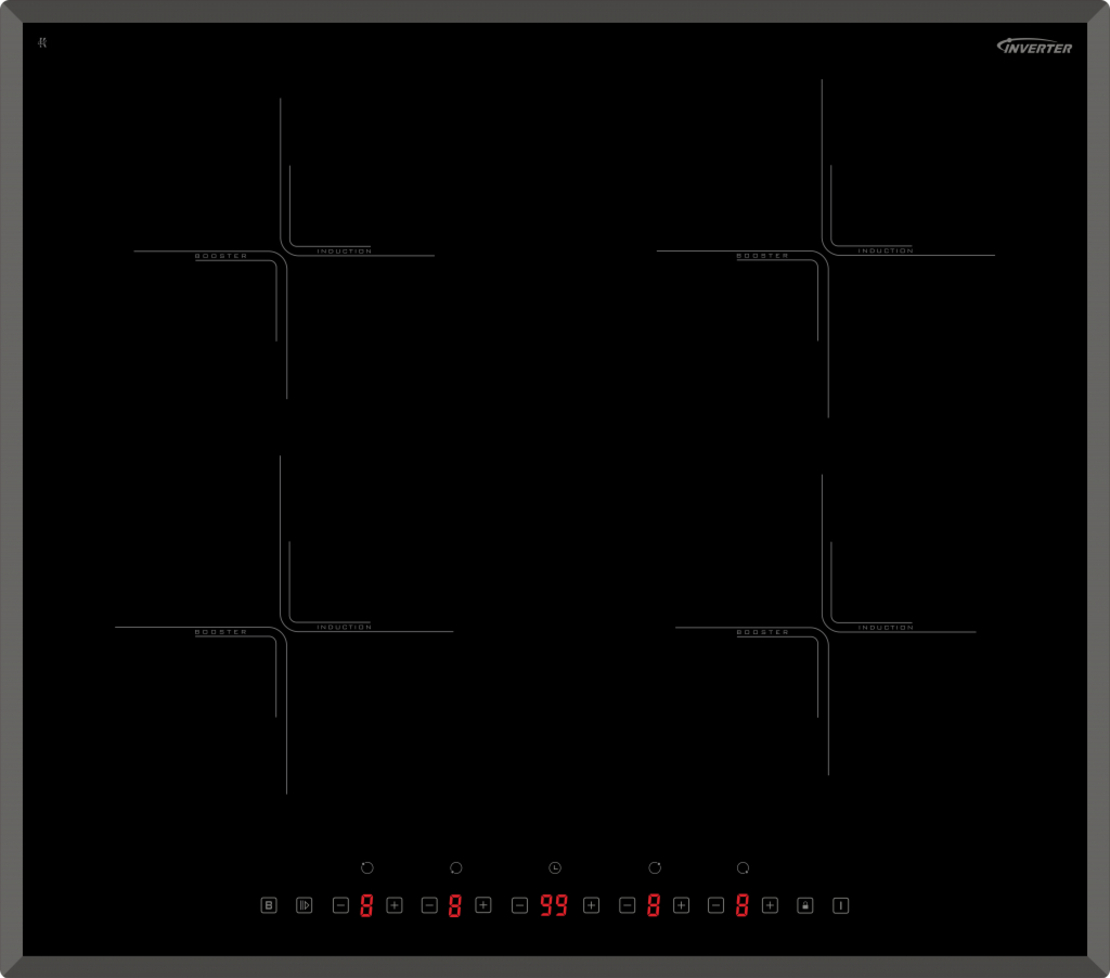Screen dimensions: 1110x978
Task: Tap the red 99 timer display
Action: tap(554, 906)
